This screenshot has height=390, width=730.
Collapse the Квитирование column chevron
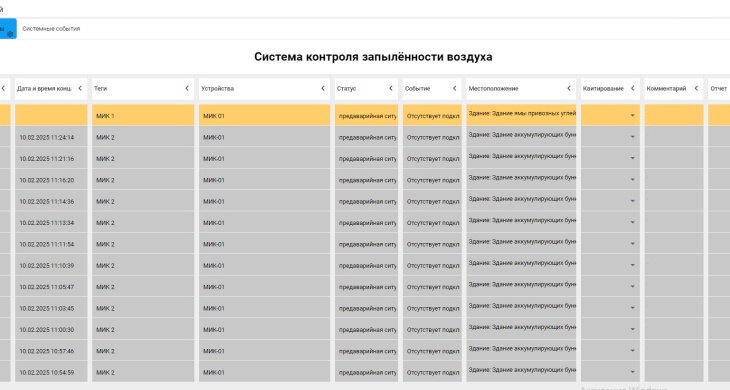[633, 88]
